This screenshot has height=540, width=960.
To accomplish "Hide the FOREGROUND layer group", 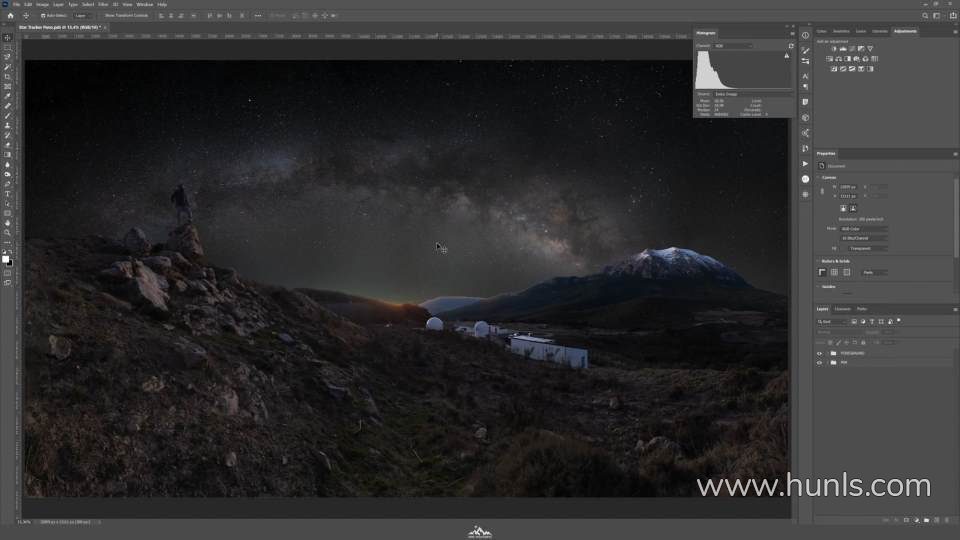I will tap(820, 353).
